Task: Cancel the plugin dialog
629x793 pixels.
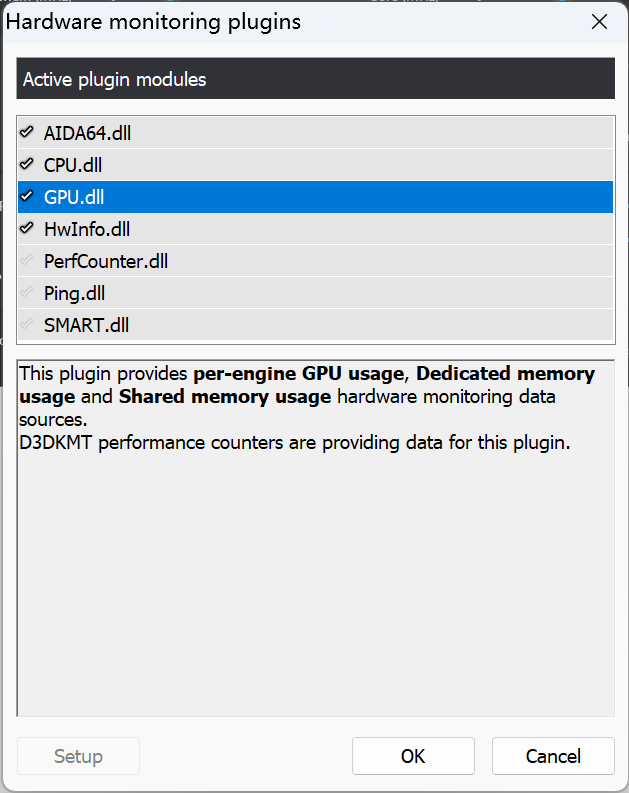Action: point(552,756)
